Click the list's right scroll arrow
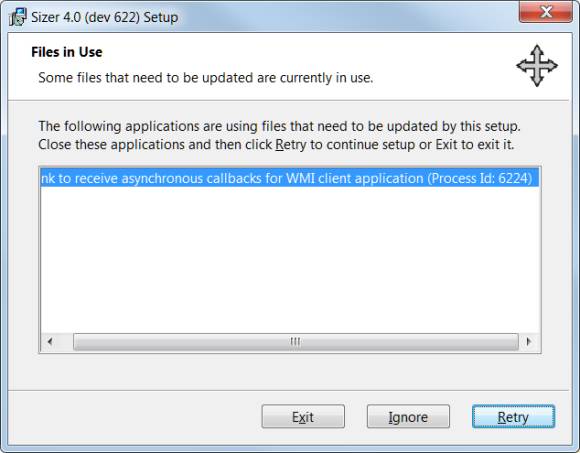This screenshot has width=580, height=453. 529,342
